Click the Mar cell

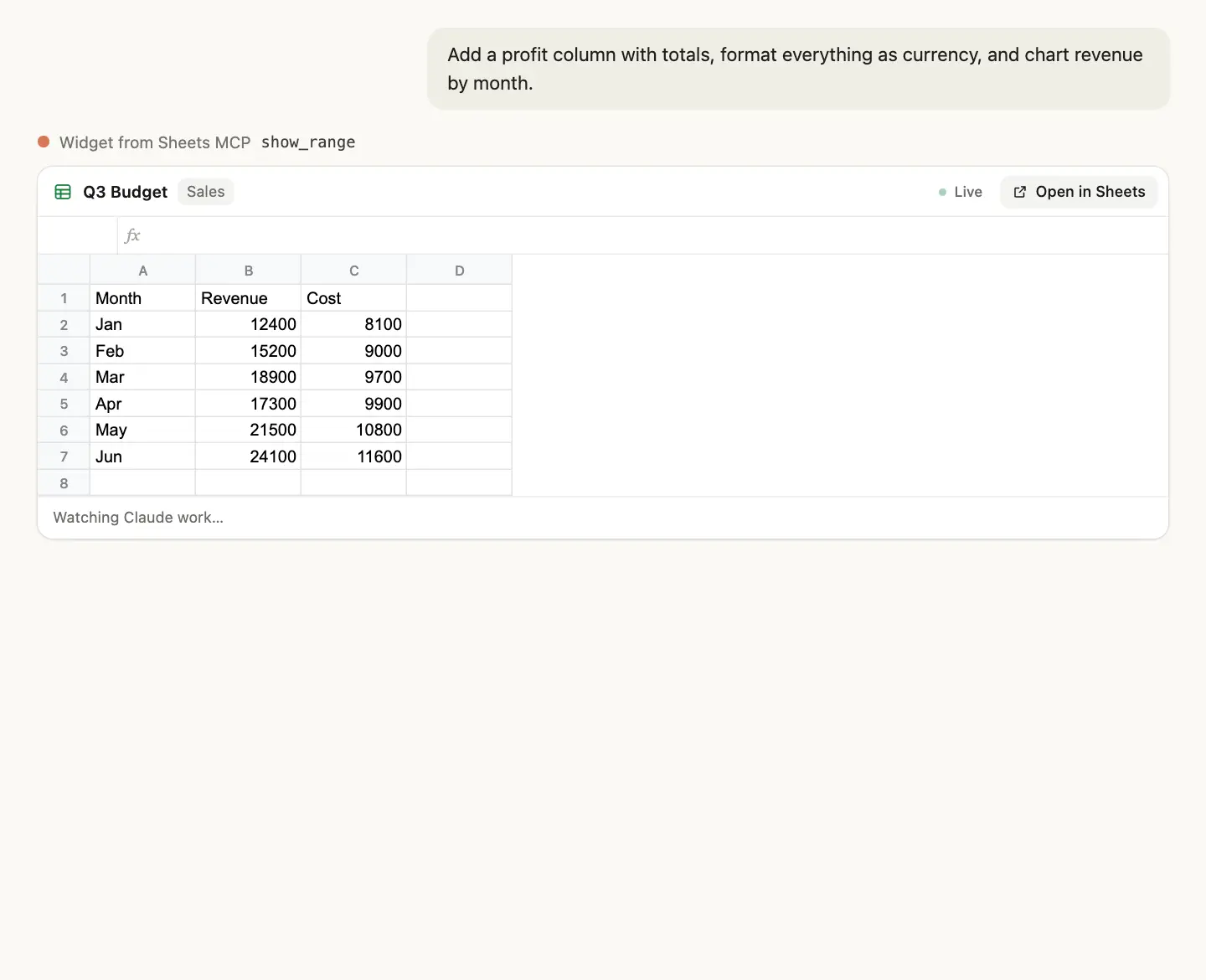143,377
